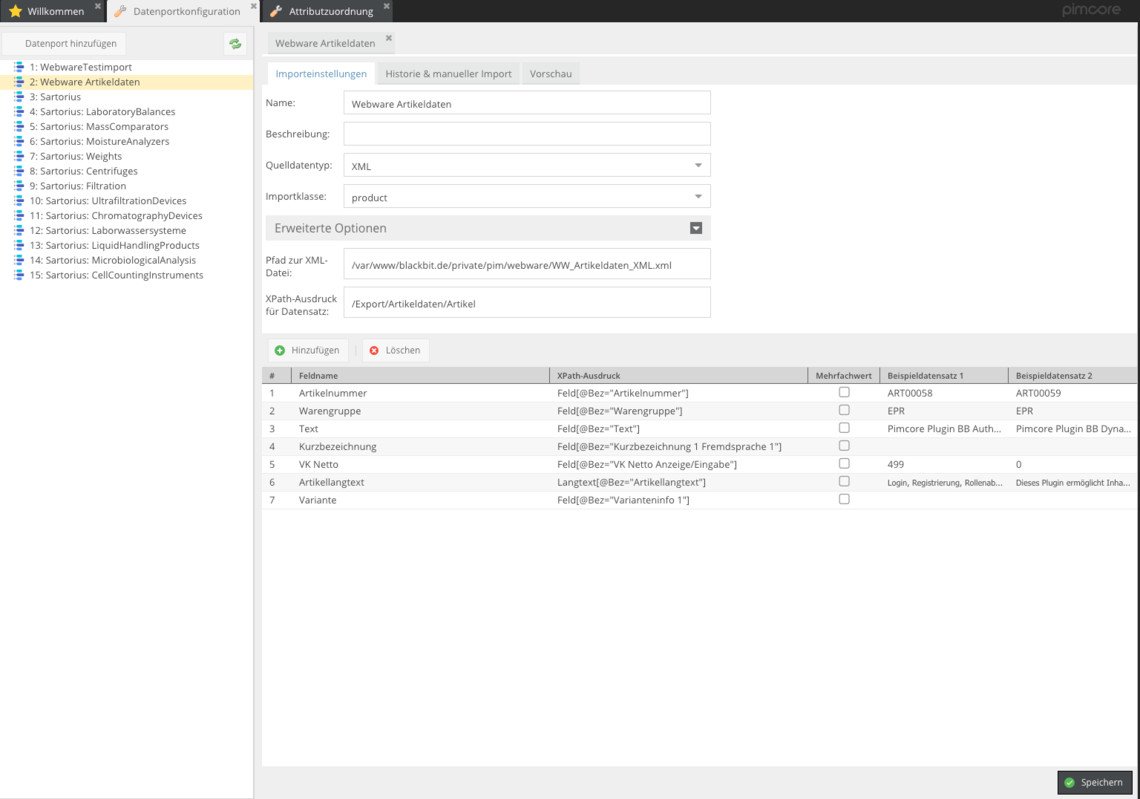The width and height of the screenshot is (1140, 799).
Task: Click the XPath-Ausdruck column header
Action: [678, 376]
